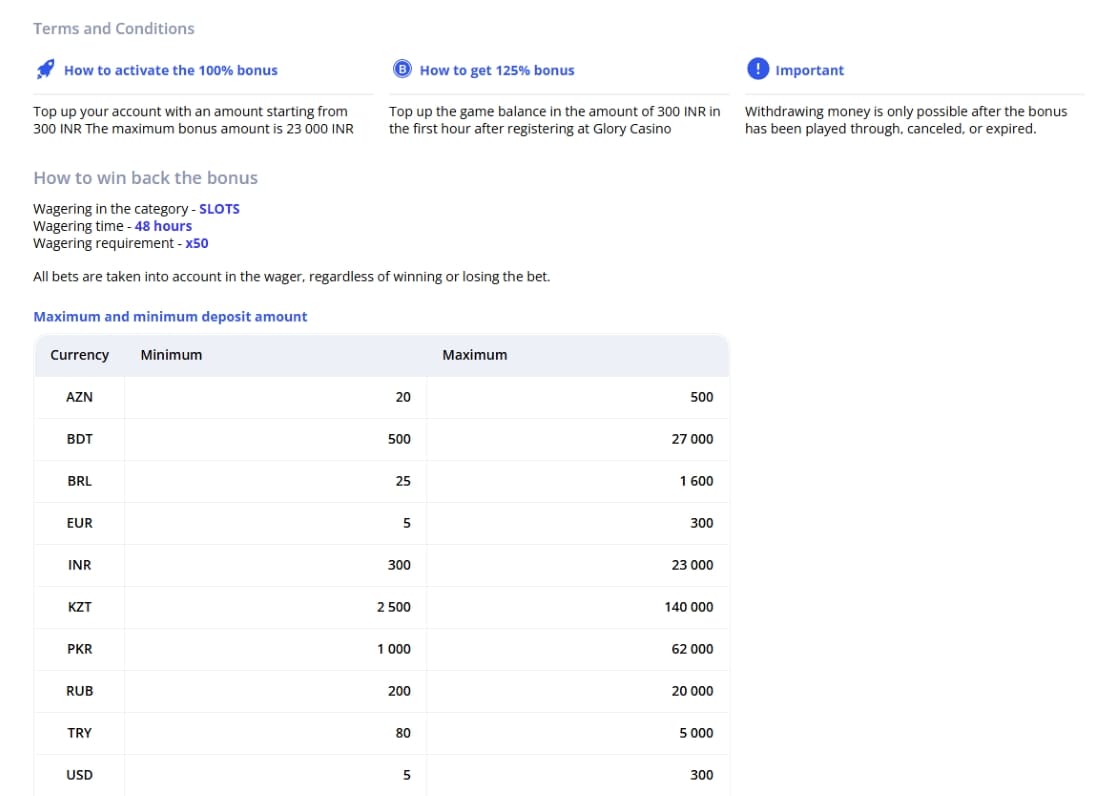The image size is (1100, 796).
Task: Click the RUB minimum value 200
Action: point(399,692)
